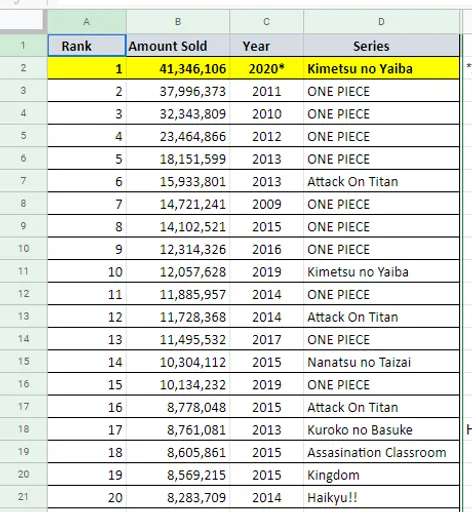
Task: Click the cell with 15,933,801
Action: pyautogui.click(x=178, y=181)
